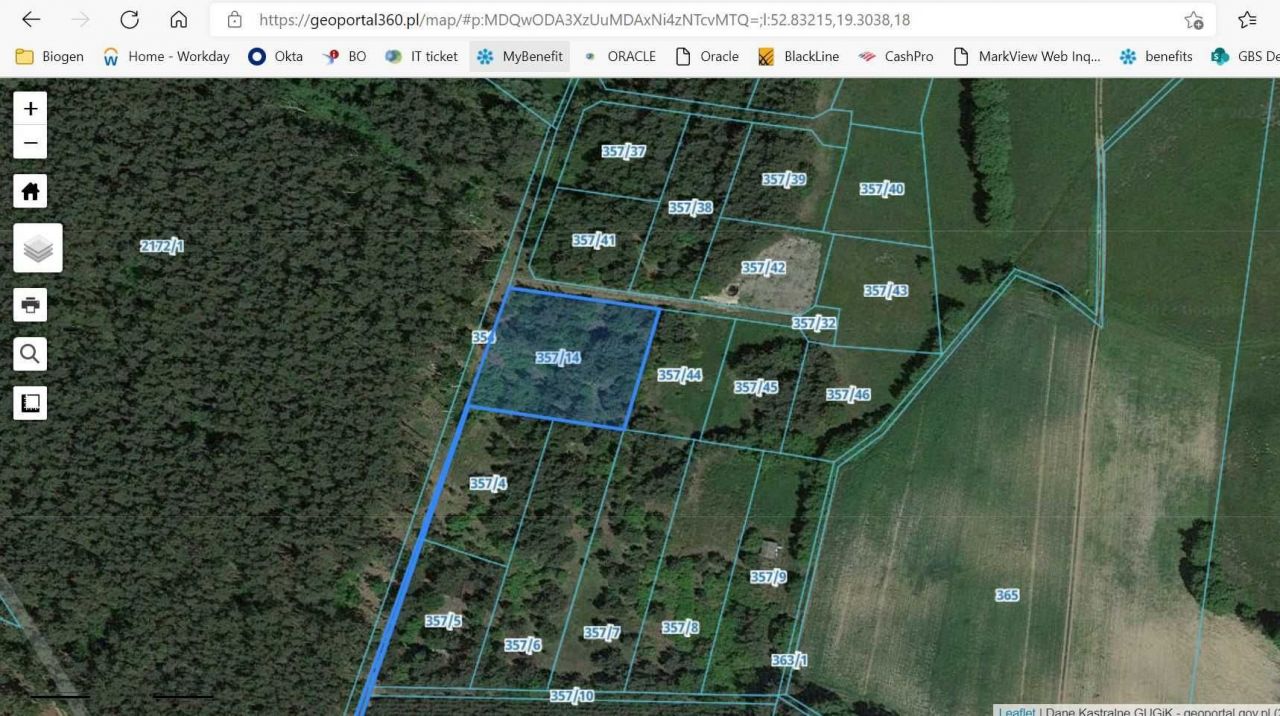1280x716 pixels.
Task: View site security lock info
Action: (235, 20)
